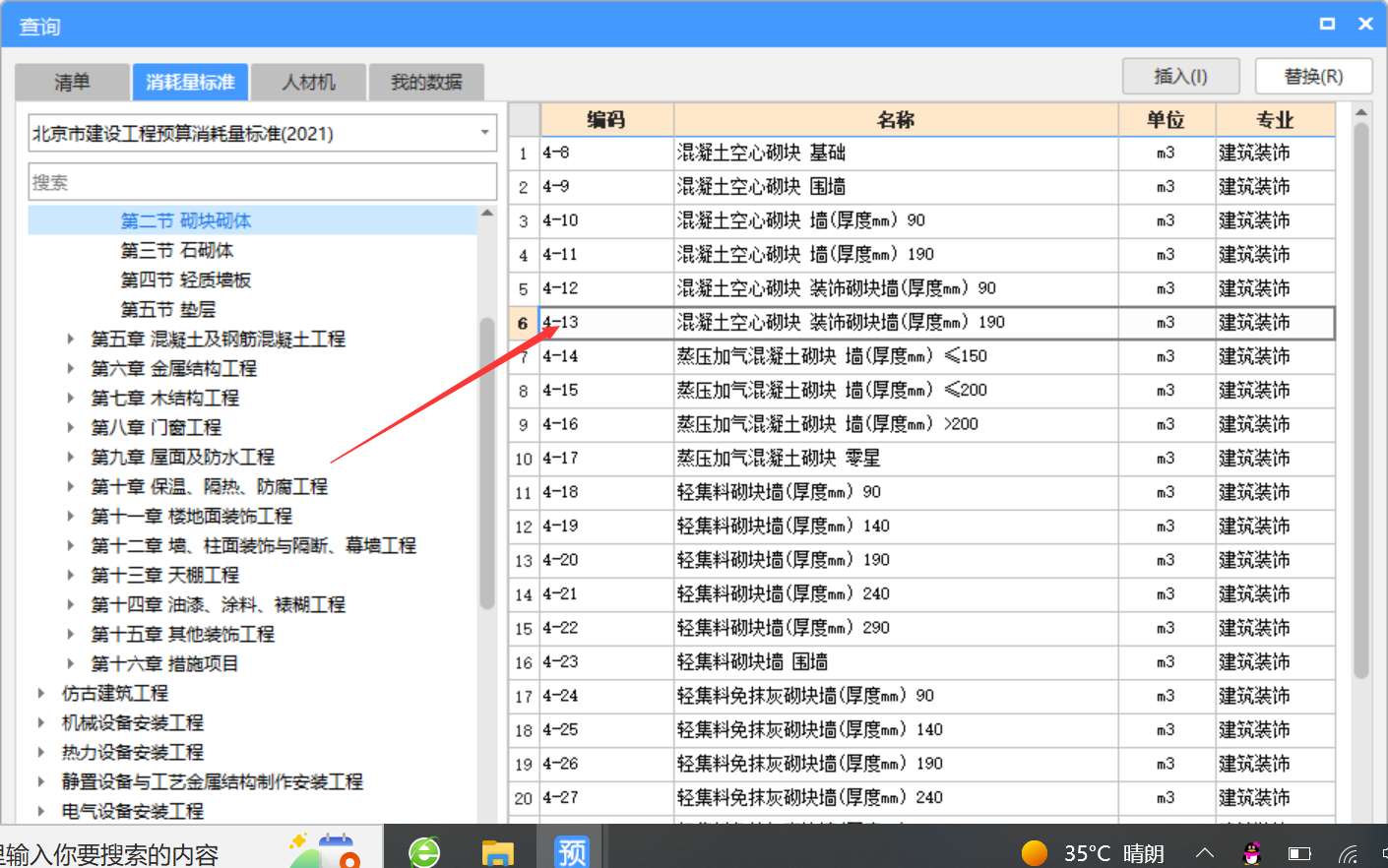The height and width of the screenshot is (868, 1388).
Task: Click the 名称 column header
Action: tap(896, 119)
